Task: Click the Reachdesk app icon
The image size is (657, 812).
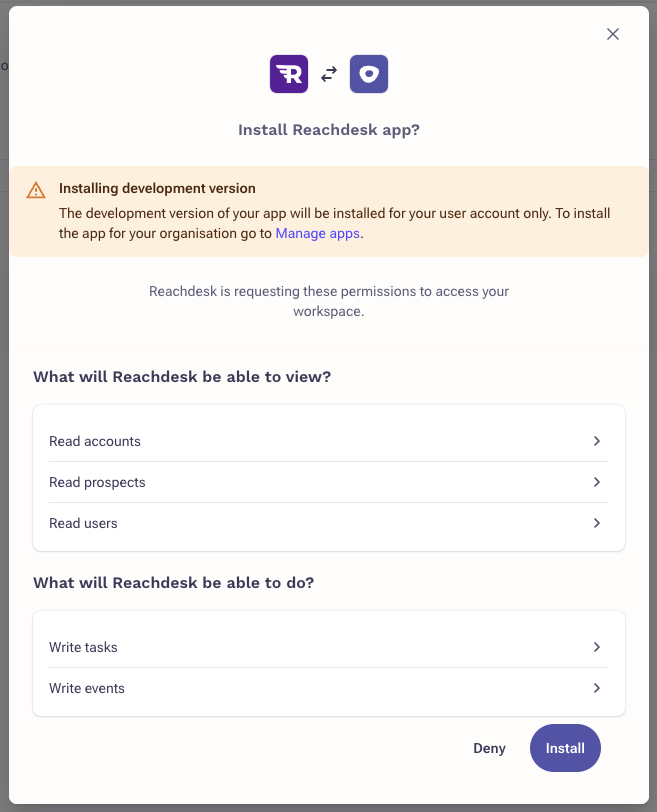Action: pos(289,73)
